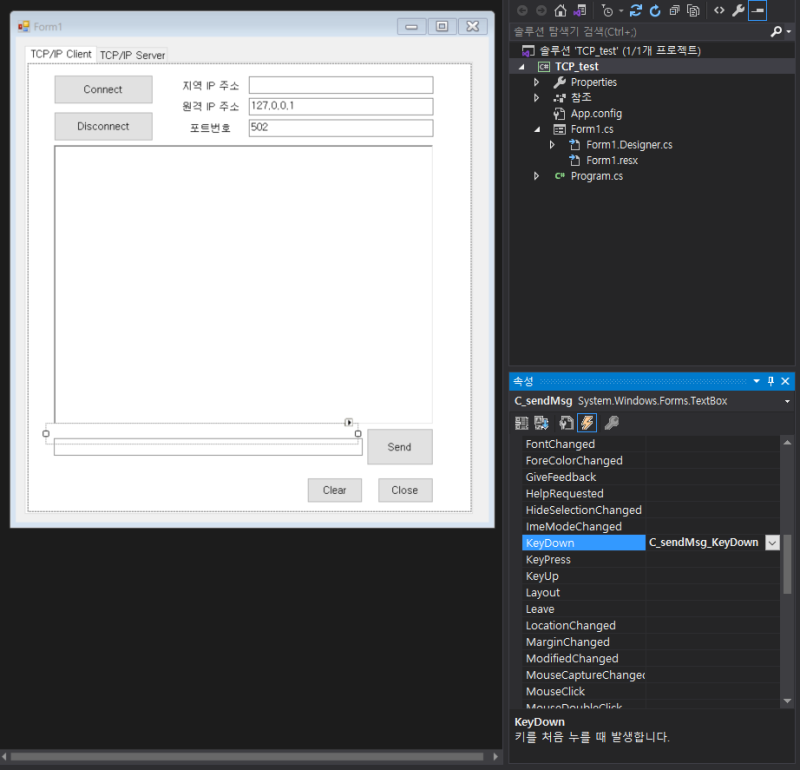Select the MouseClick event row
This screenshot has height=770, width=800.
point(651,691)
